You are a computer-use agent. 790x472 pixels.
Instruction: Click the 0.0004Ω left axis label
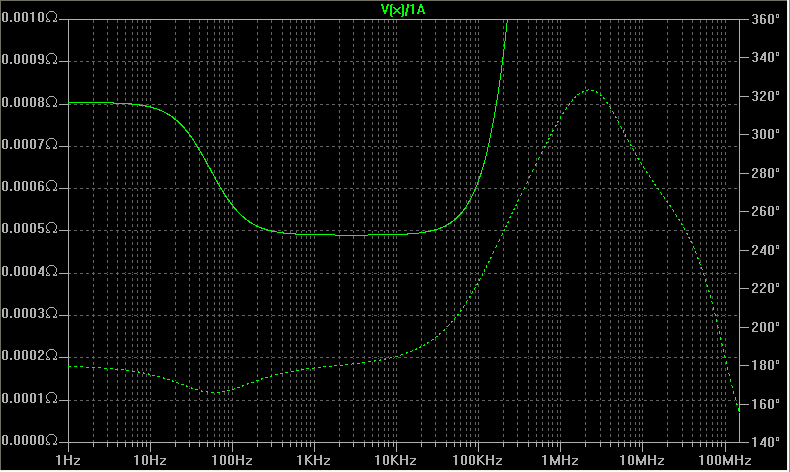pyautogui.click(x=30, y=272)
